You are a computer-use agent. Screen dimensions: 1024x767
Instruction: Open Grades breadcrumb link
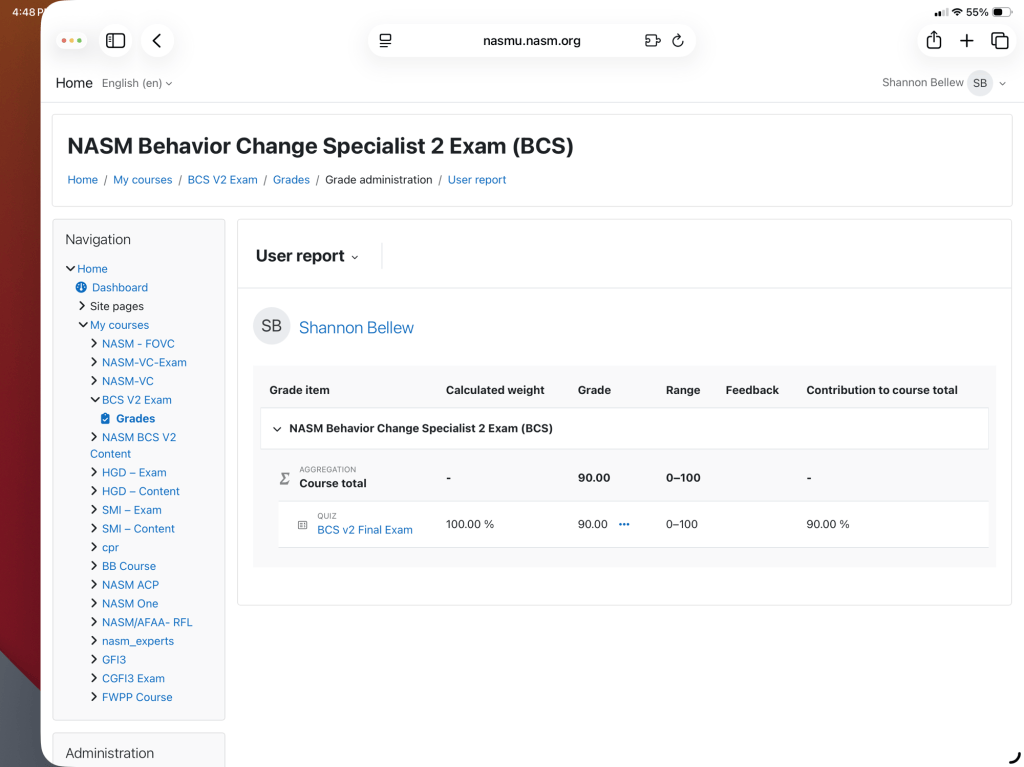(291, 180)
